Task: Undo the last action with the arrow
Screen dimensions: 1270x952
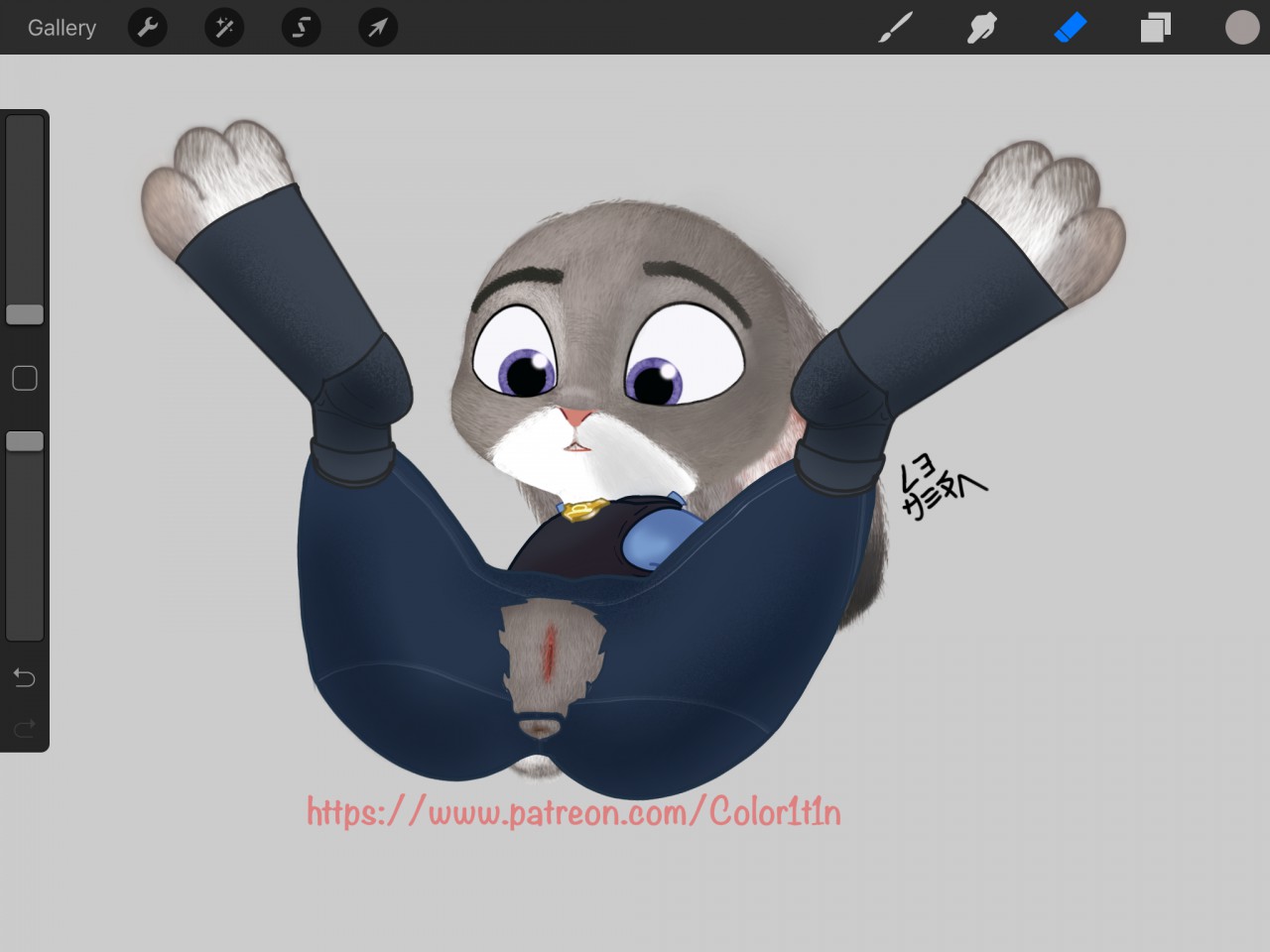Action: [25, 678]
